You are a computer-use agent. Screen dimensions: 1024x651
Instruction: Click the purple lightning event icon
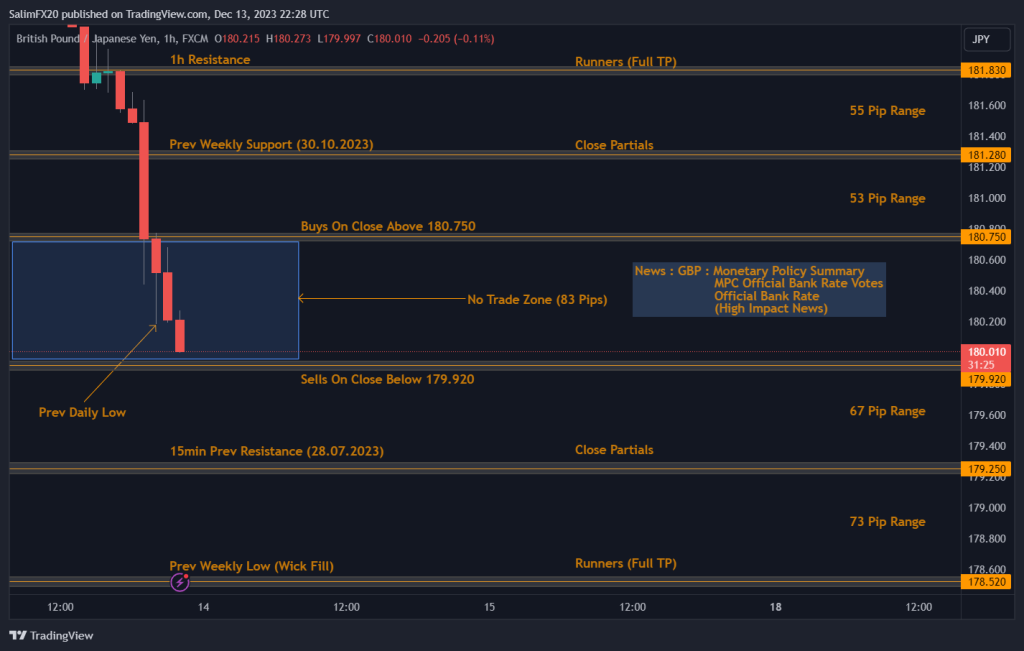pyautogui.click(x=180, y=581)
